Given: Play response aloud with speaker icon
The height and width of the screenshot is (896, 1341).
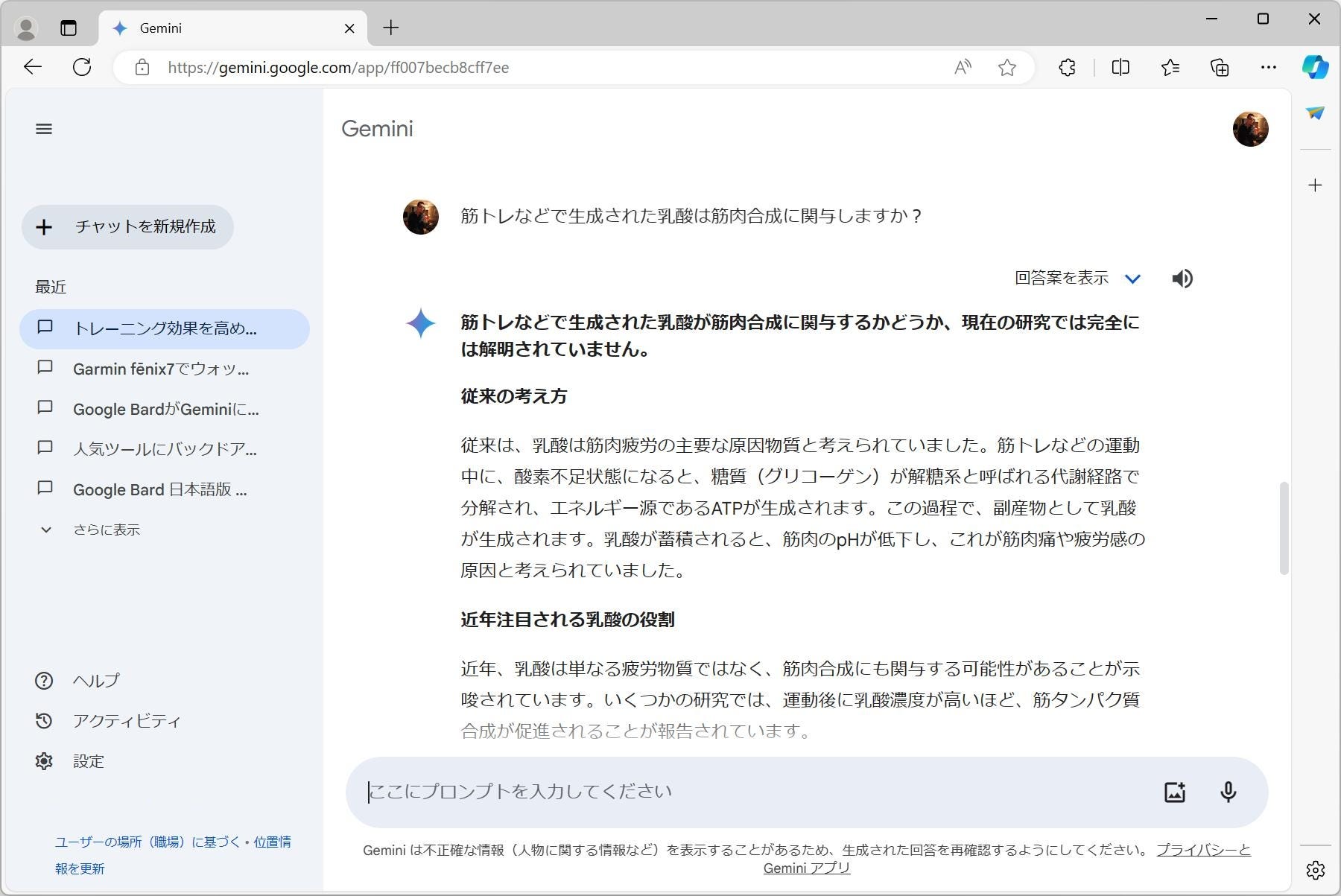Looking at the screenshot, I should [x=1182, y=279].
